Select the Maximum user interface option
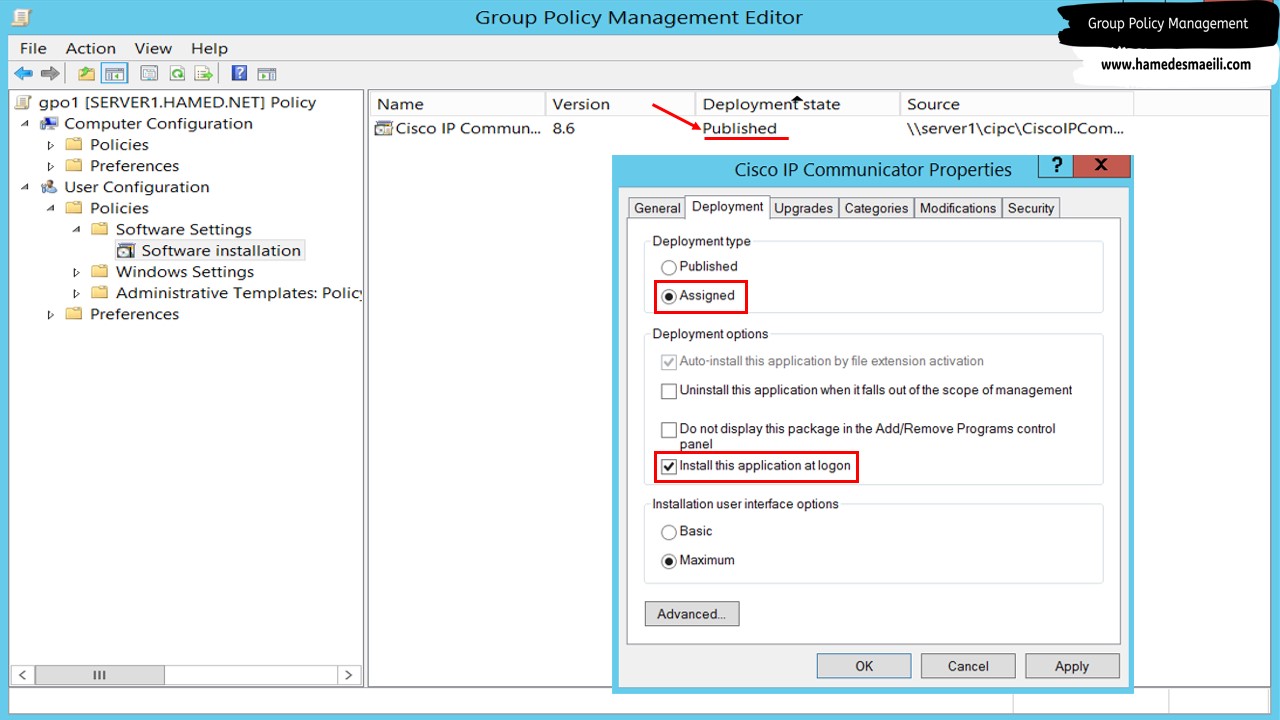1280x720 pixels. (669, 561)
